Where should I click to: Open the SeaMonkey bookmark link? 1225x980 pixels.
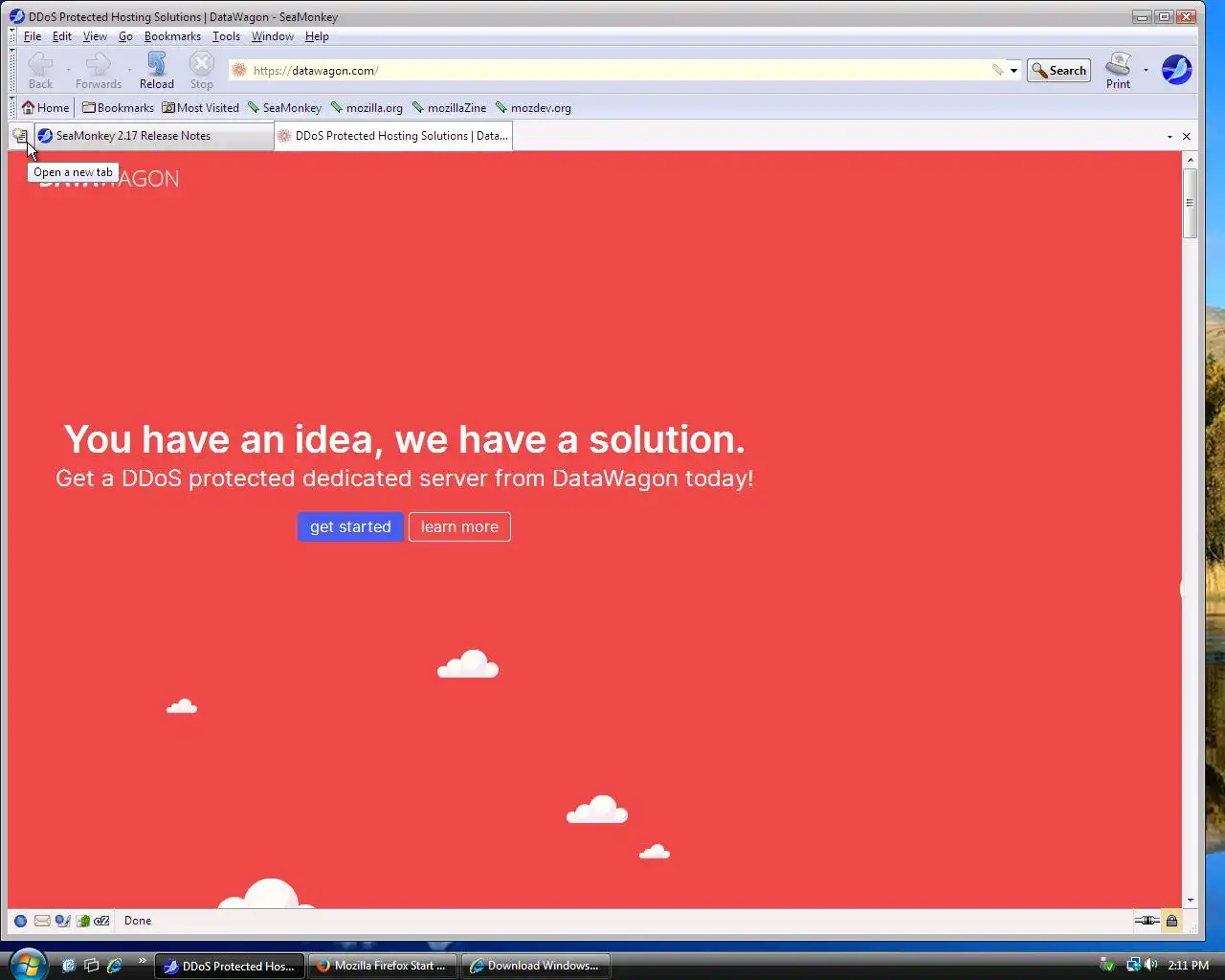click(284, 108)
